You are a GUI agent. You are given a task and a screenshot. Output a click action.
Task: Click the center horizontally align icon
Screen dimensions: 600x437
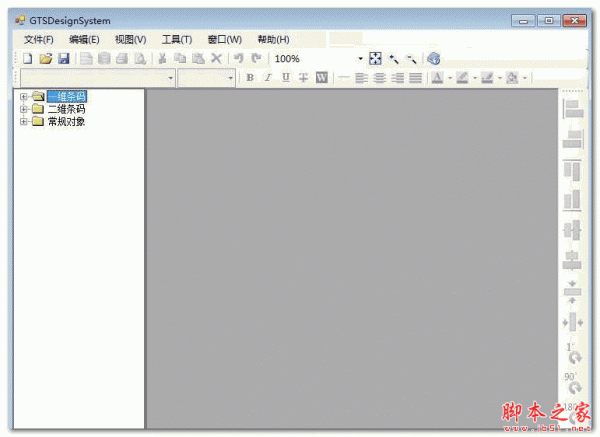click(x=572, y=230)
